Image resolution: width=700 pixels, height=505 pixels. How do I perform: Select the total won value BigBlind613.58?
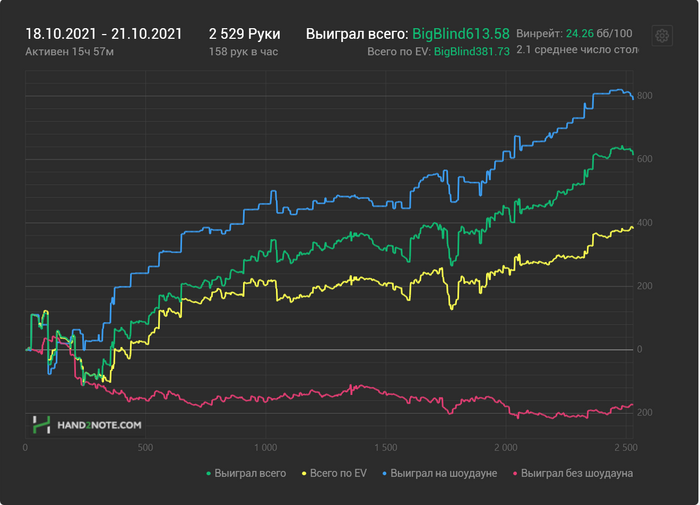(x=461, y=34)
